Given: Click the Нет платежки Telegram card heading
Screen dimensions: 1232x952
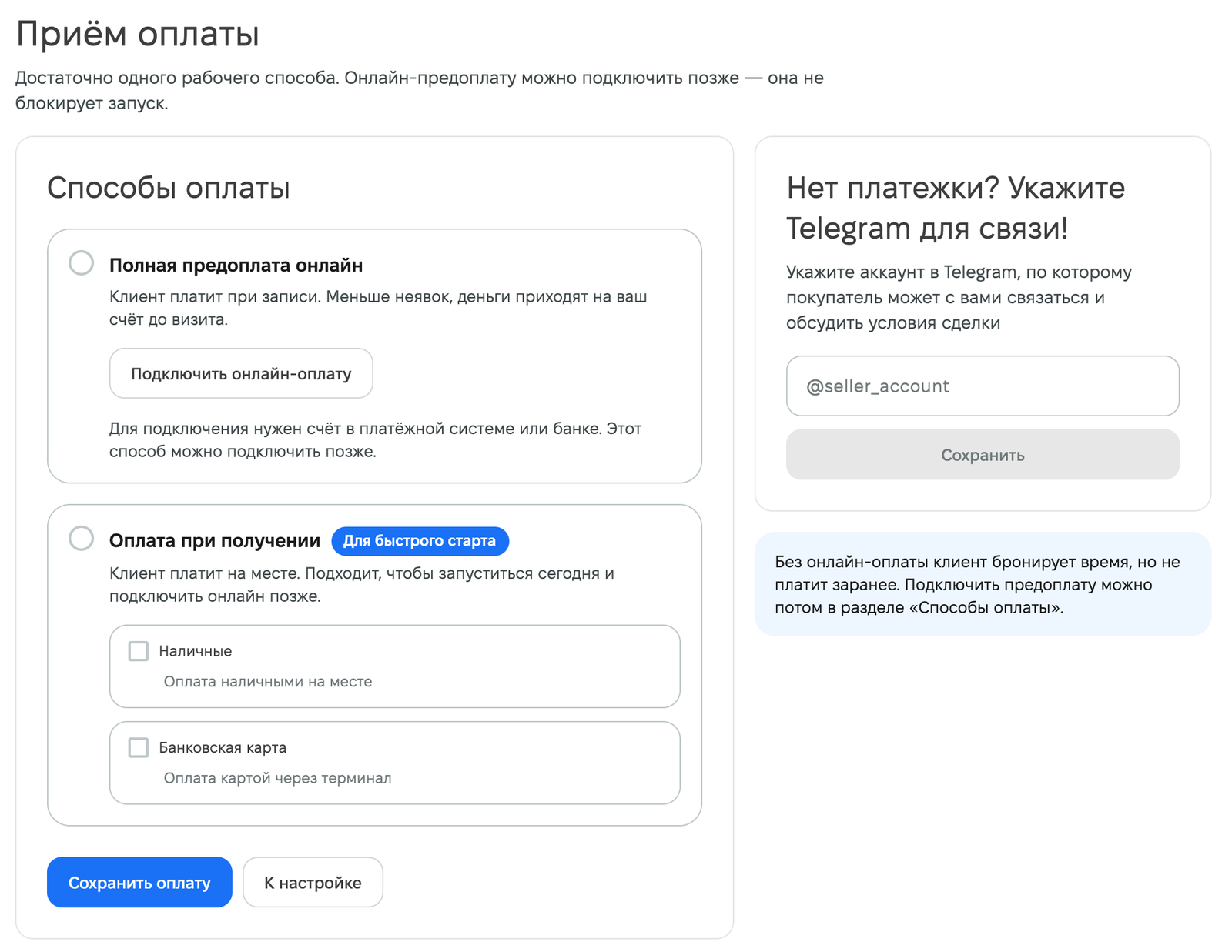Looking at the screenshot, I should pyautogui.click(x=956, y=208).
